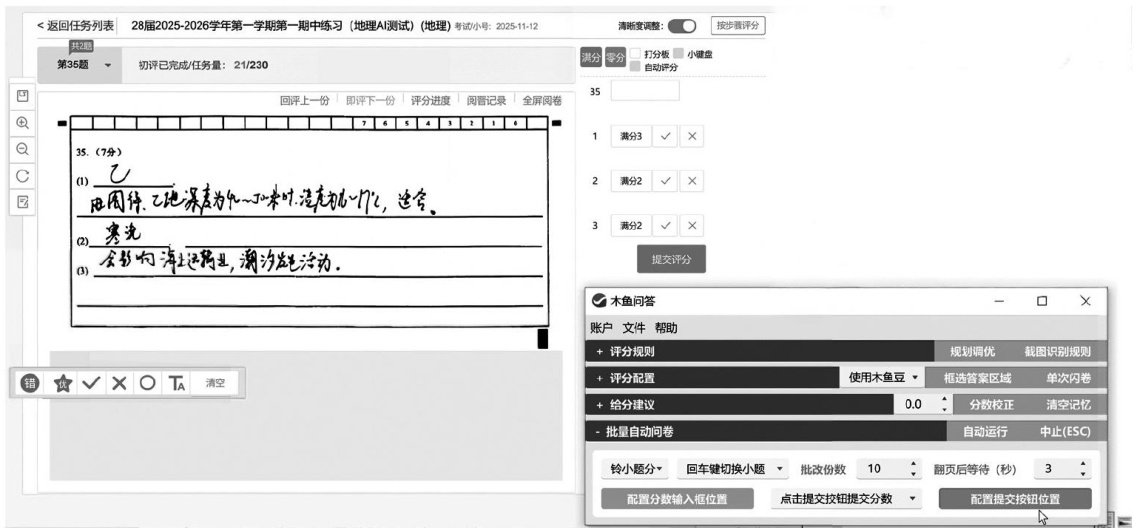Click the zoom out magnifier icon
1140x528 pixels.
coord(22,149)
